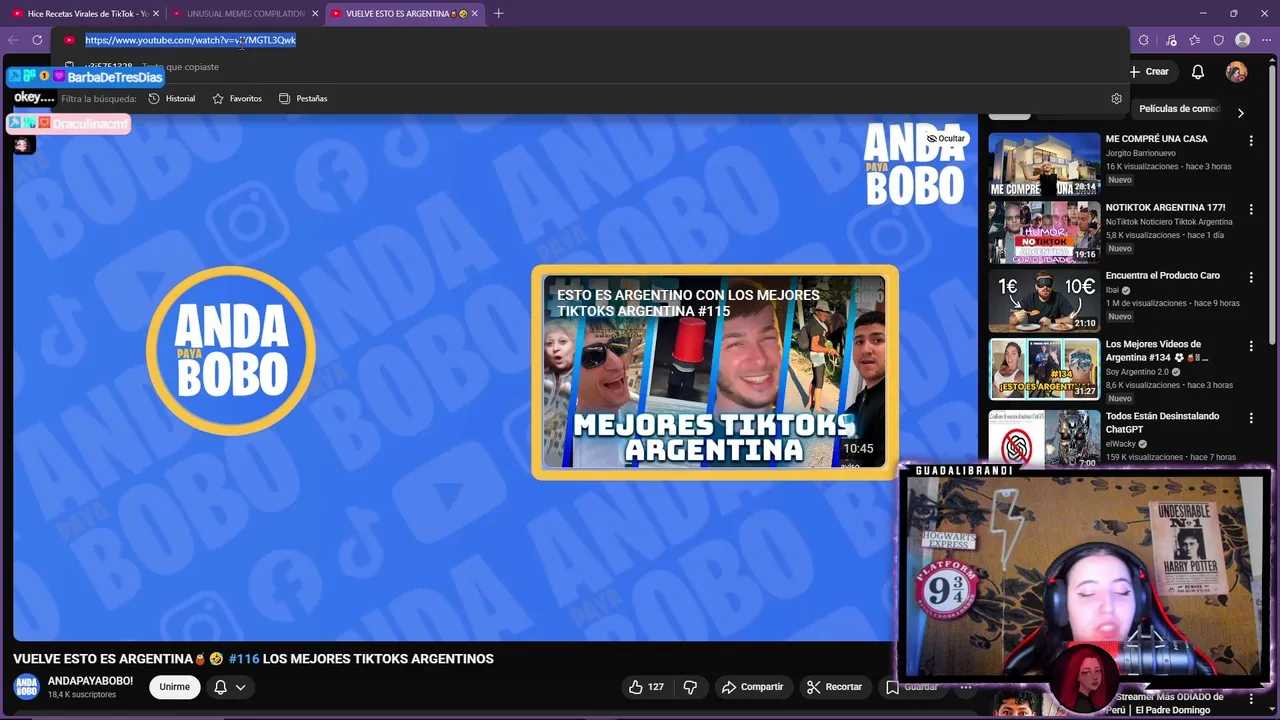
Task: Open options for ME COMPRÉ UNA CASA
Action: (x=1251, y=141)
